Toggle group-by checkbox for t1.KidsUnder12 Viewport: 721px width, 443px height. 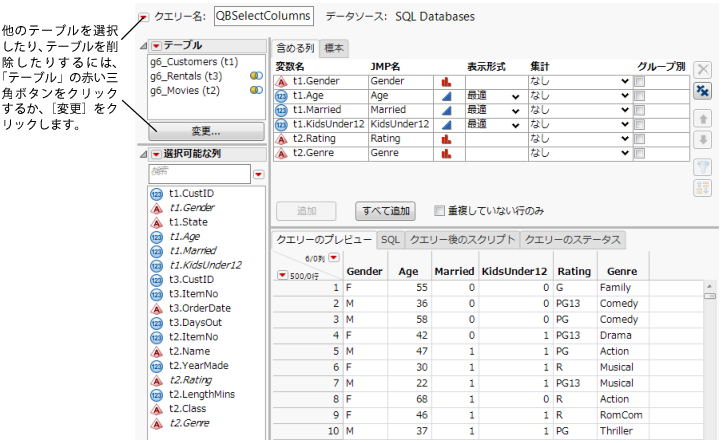click(640, 124)
